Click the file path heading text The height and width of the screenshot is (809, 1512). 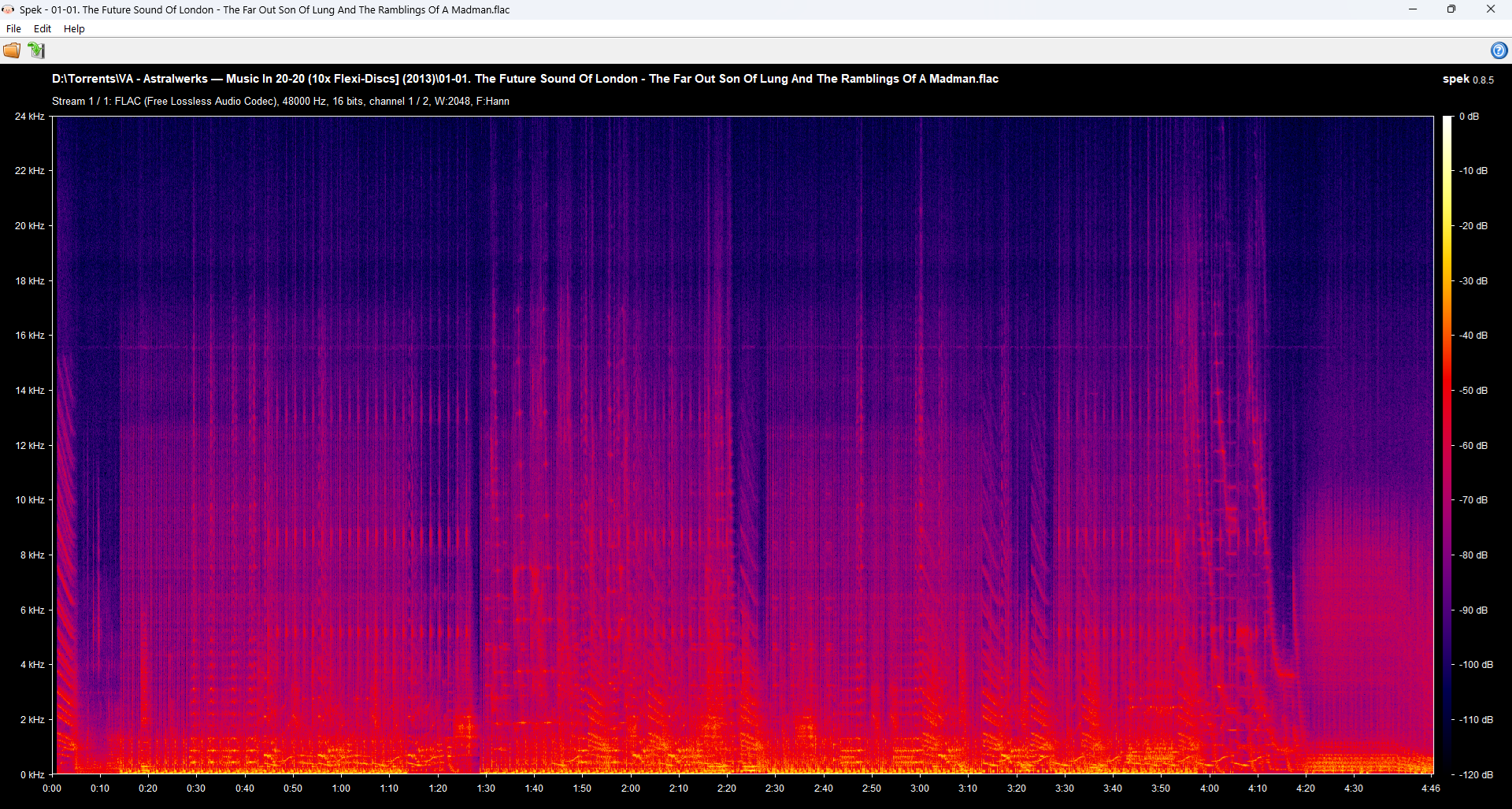click(x=524, y=79)
